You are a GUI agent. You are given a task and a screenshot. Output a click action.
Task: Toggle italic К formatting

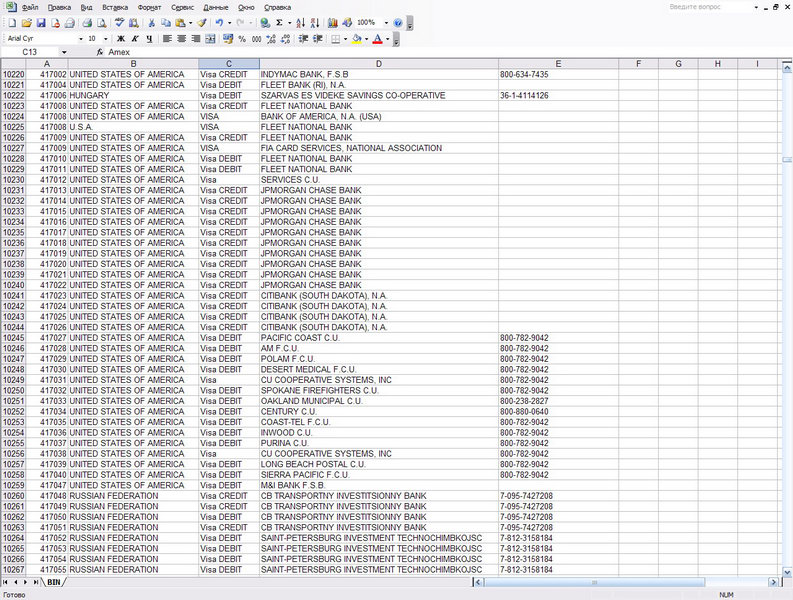tap(135, 39)
